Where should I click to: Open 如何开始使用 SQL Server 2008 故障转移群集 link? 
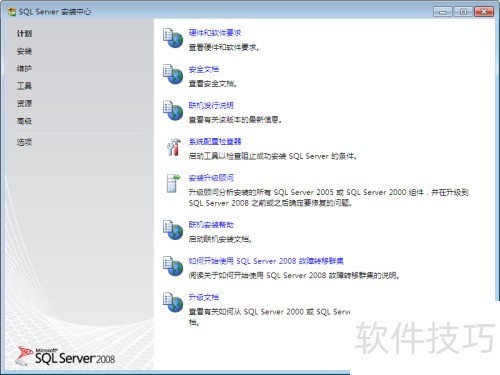266,261
